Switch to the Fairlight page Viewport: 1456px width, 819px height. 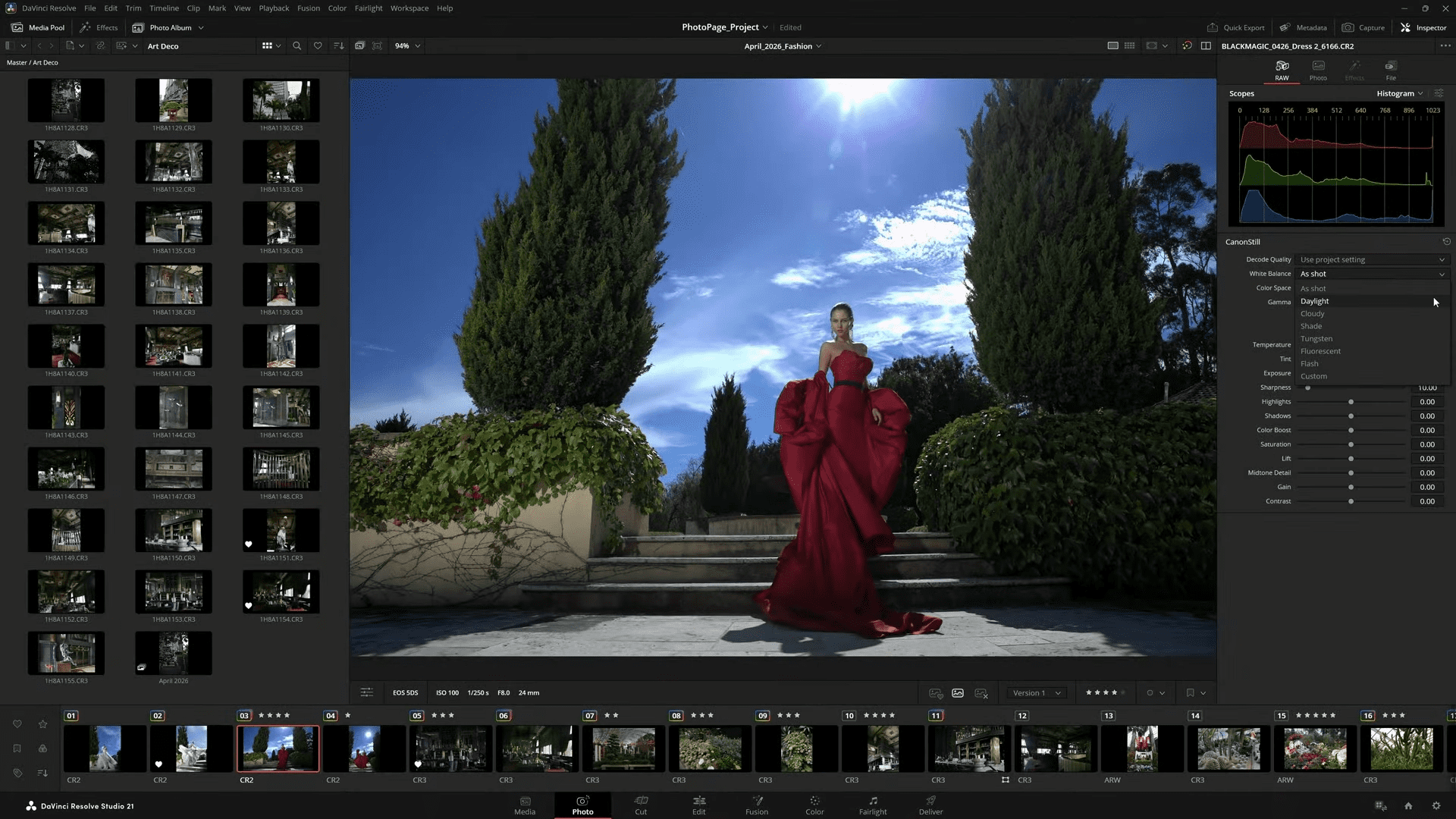pos(873,805)
